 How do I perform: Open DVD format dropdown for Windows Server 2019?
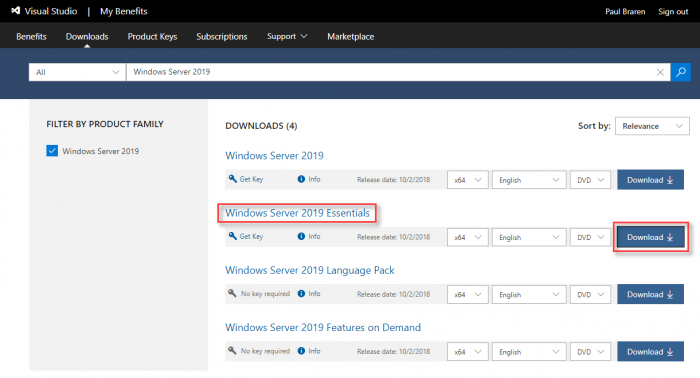click(590, 180)
